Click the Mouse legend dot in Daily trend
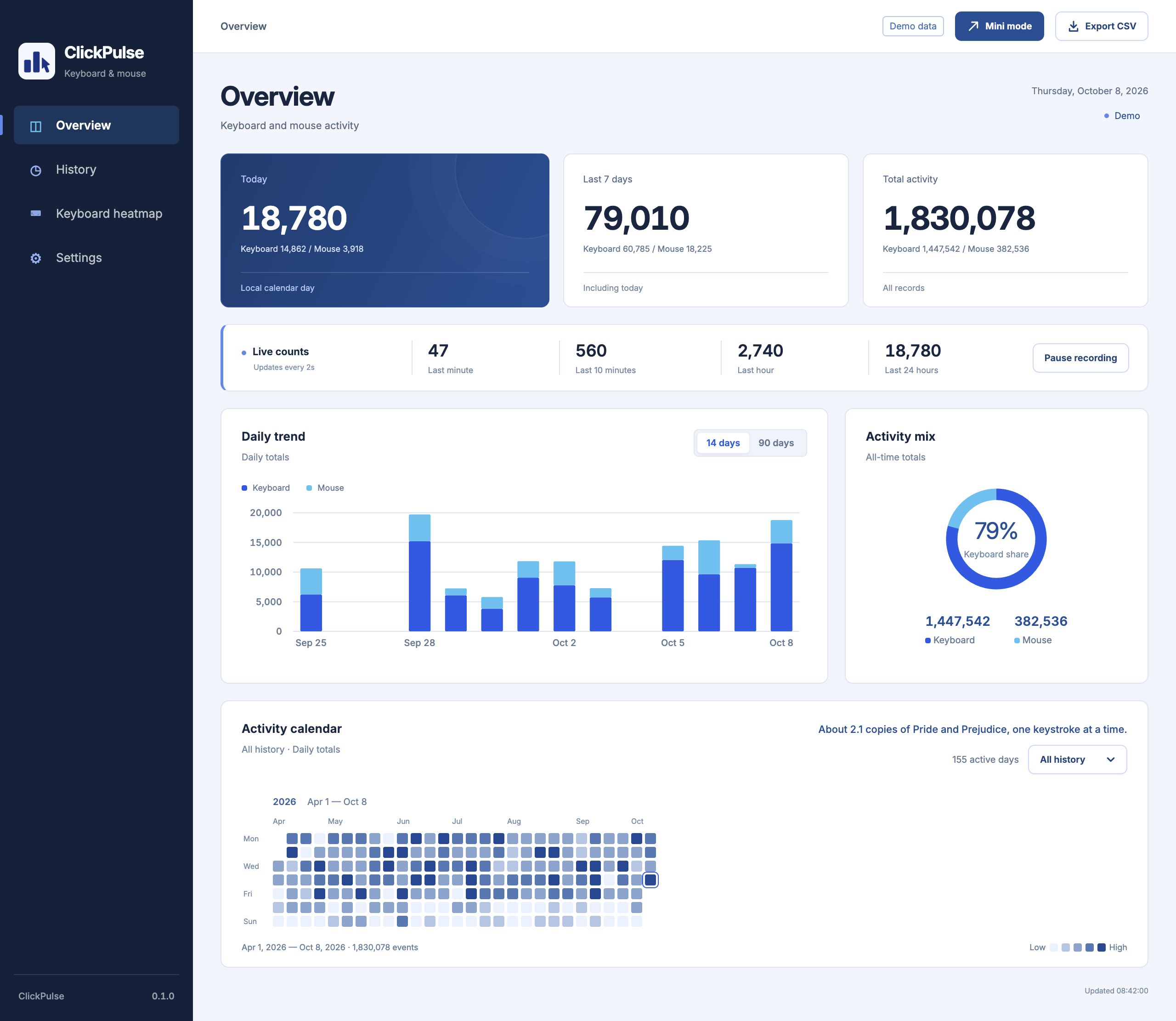This screenshot has height=1021, width=1176. 309,488
